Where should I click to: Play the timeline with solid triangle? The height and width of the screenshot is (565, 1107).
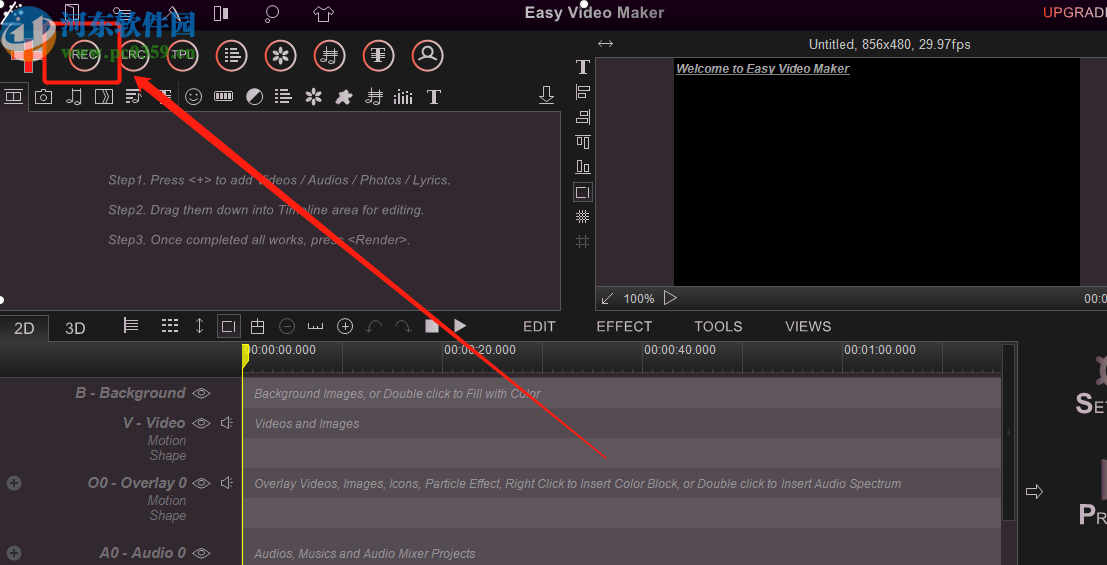point(460,326)
